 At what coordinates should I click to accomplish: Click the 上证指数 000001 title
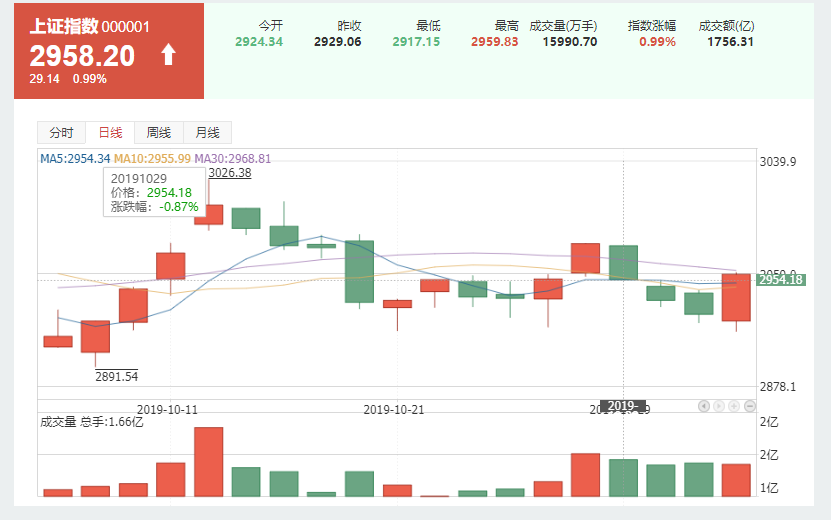click(x=89, y=27)
